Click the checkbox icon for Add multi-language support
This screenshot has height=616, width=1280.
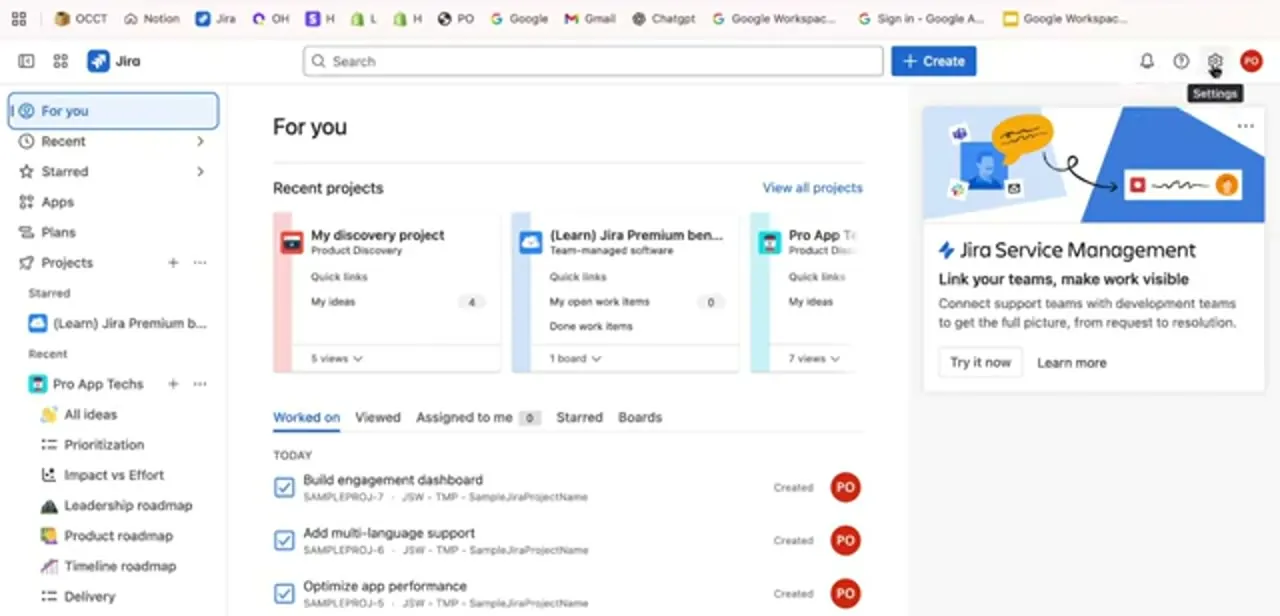(x=284, y=540)
